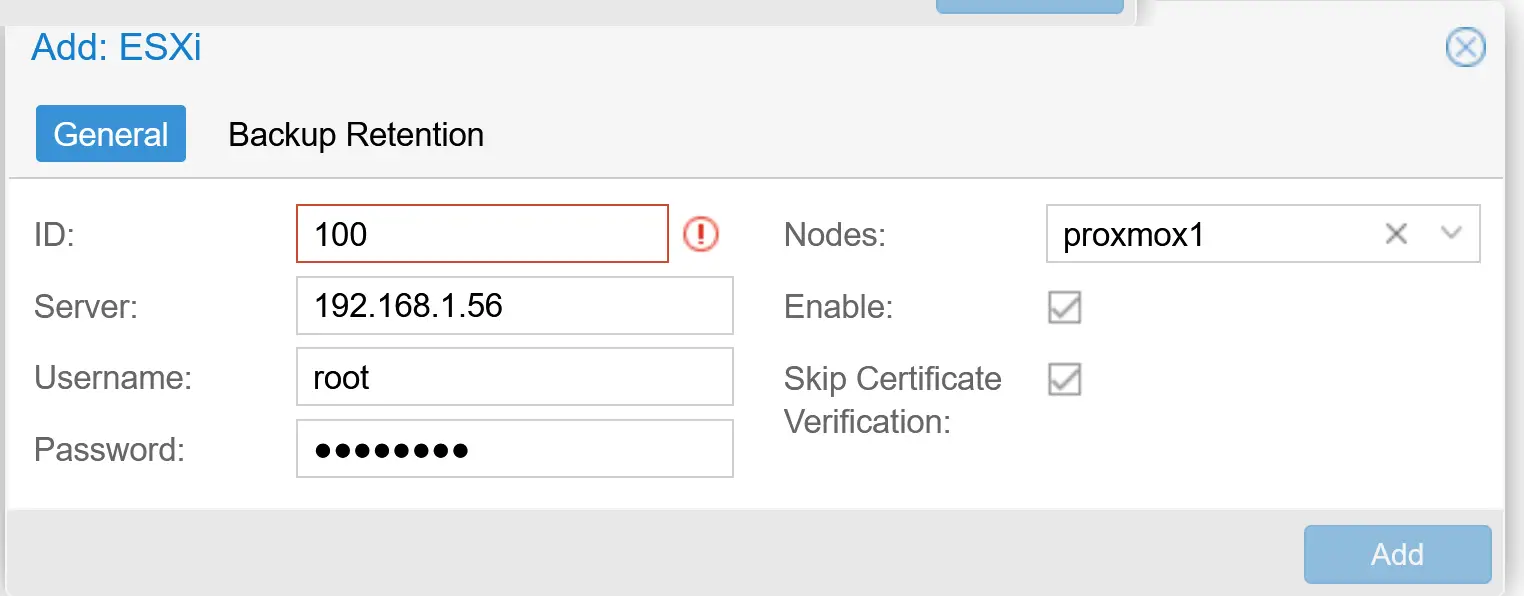Click the Server label text
This screenshot has height=596, width=1524.
pos(86,306)
